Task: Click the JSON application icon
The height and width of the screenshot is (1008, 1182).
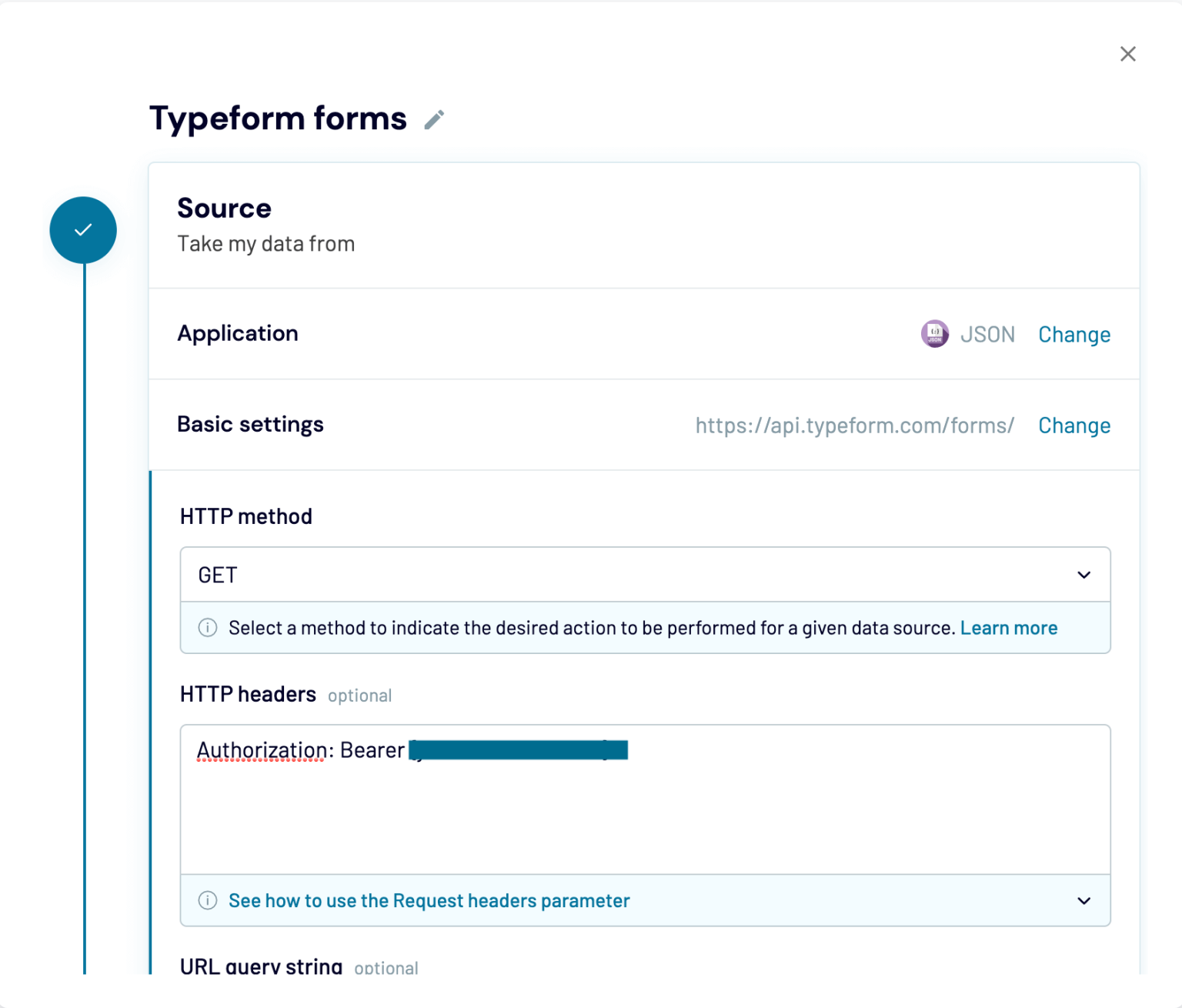Action: 934,334
